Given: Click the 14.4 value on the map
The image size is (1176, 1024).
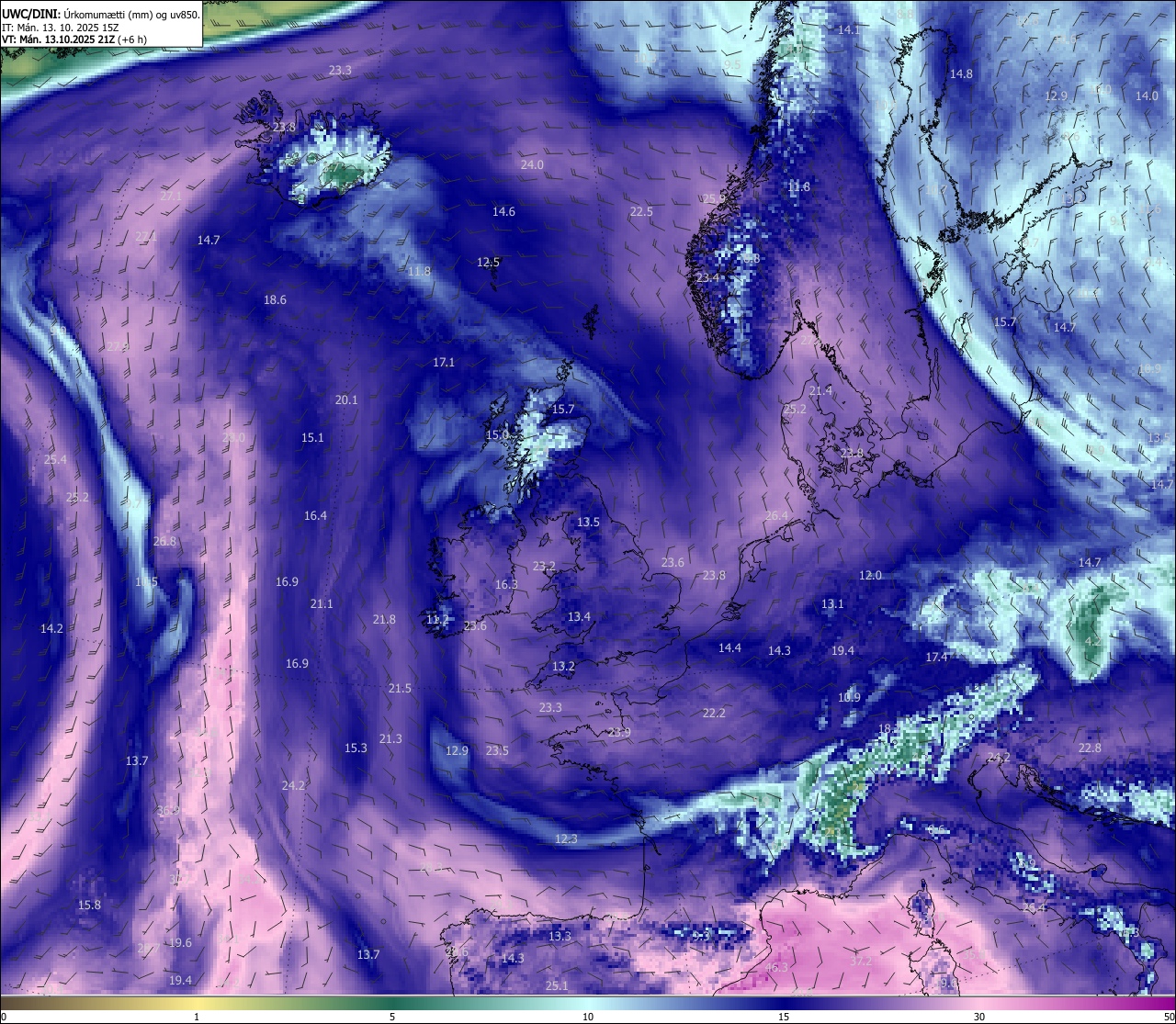Looking at the screenshot, I should pos(729,647).
